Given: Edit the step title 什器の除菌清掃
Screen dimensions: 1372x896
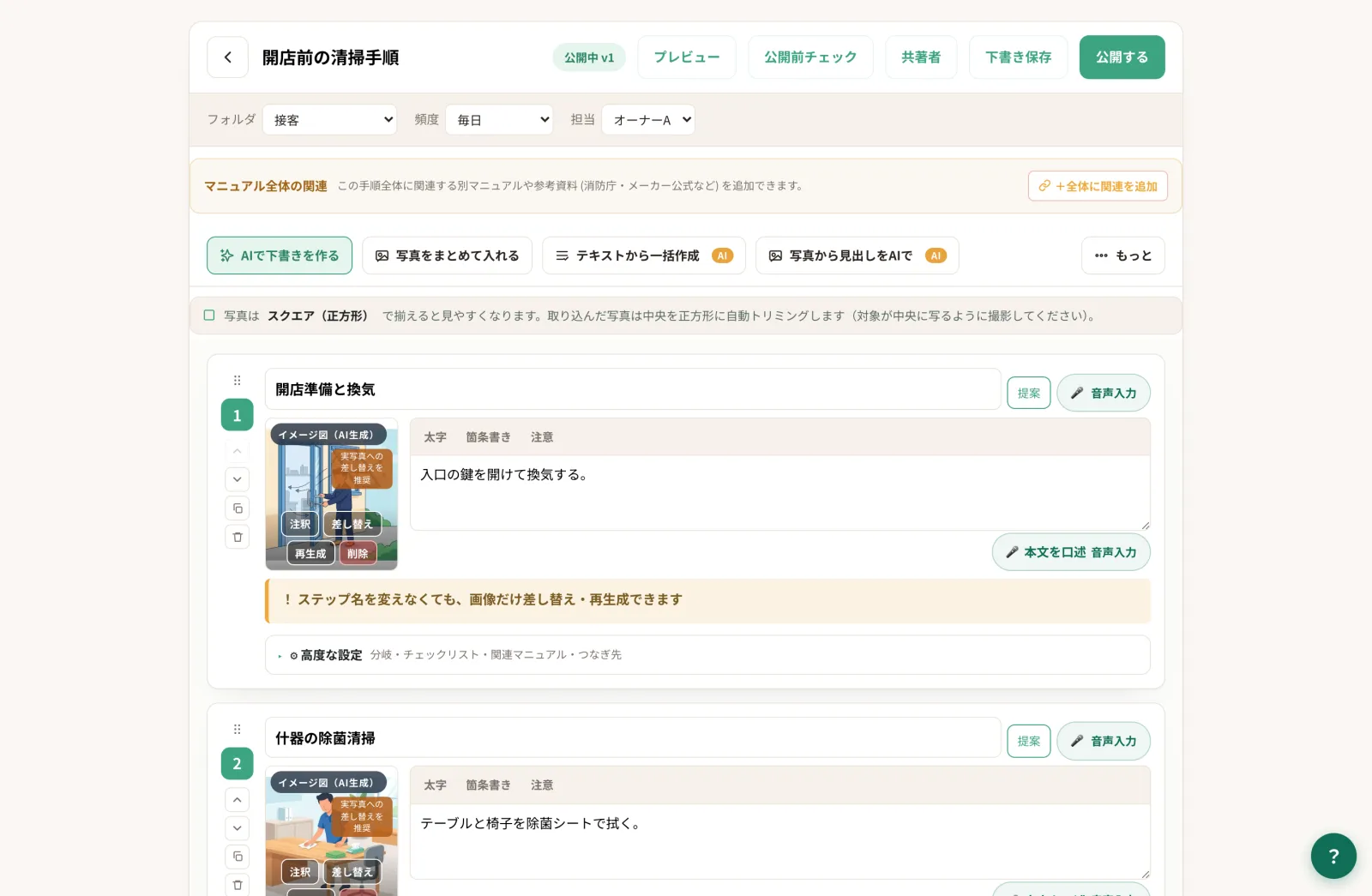Looking at the screenshot, I should click(633, 737).
